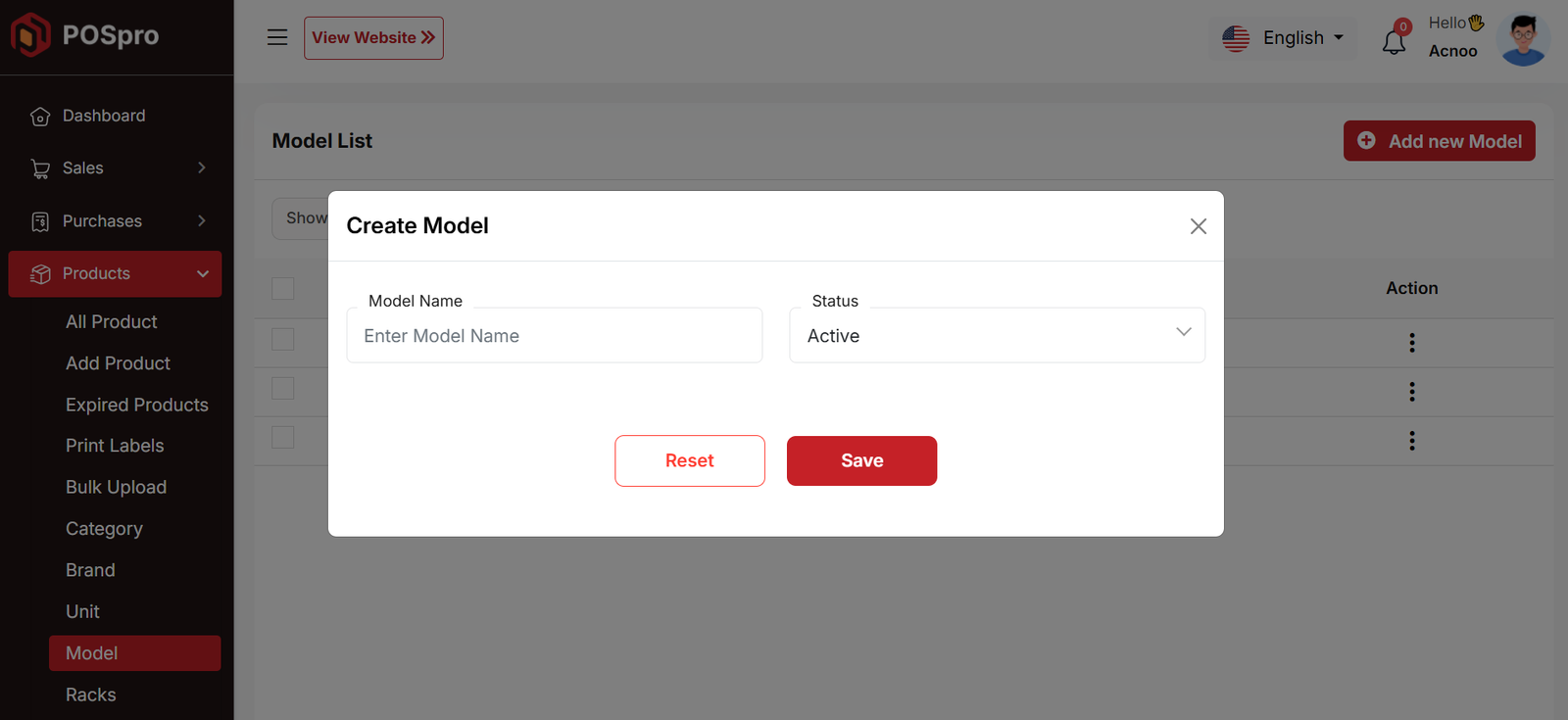This screenshot has height=720, width=1568.
Task: Open three-dot action menu in first row
Action: [x=1411, y=343]
